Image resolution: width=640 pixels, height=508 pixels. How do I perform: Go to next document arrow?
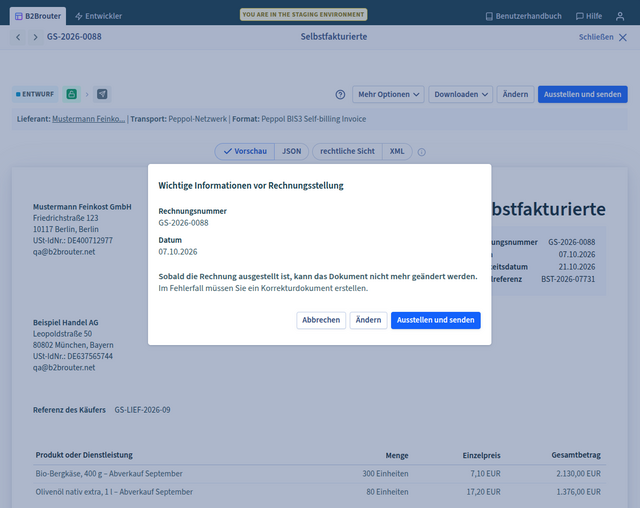(36, 37)
